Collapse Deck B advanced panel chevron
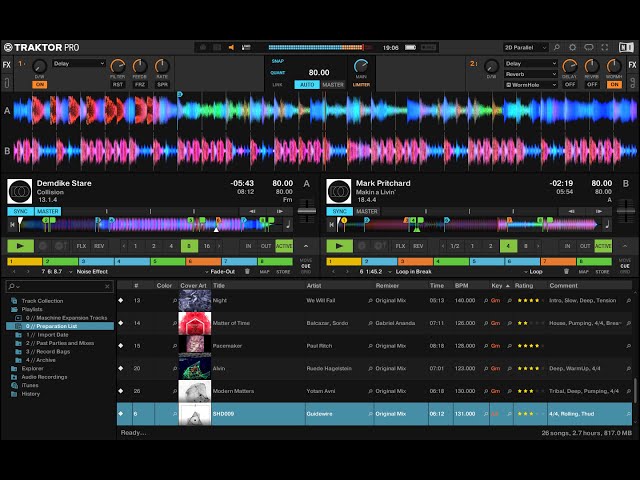Image resolution: width=640 pixels, height=480 pixels. pos(624,246)
